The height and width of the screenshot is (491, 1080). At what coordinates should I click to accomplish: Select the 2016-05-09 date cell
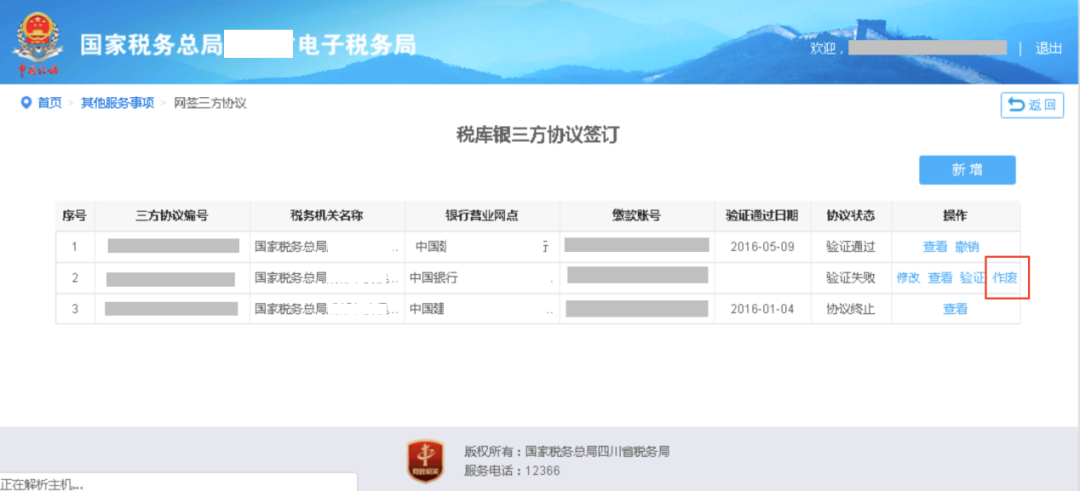tap(762, 247)
